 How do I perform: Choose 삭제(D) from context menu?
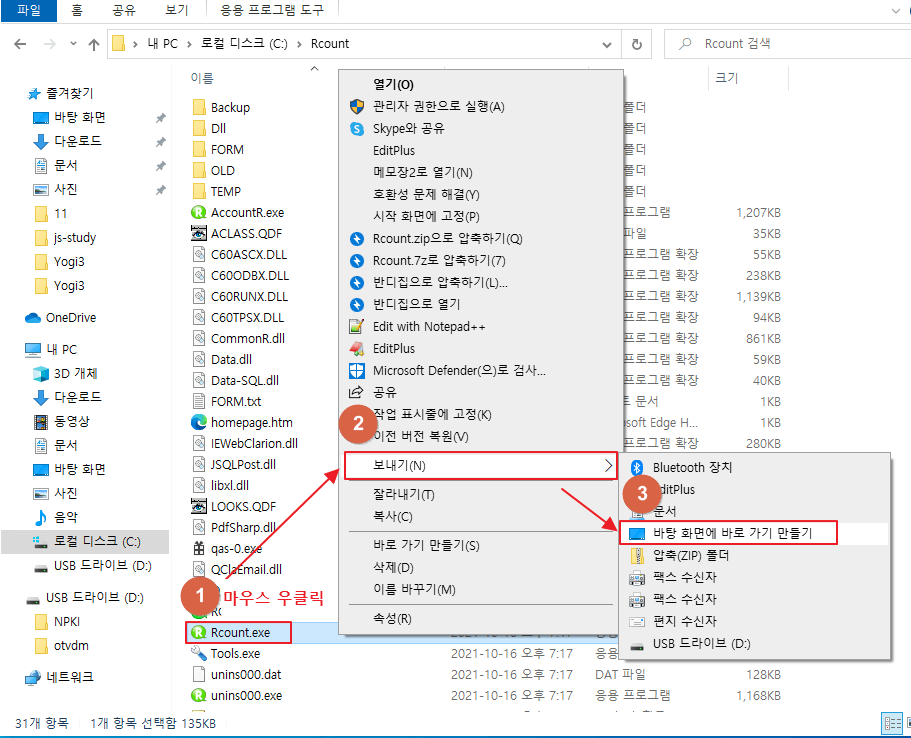click(393, 568)
